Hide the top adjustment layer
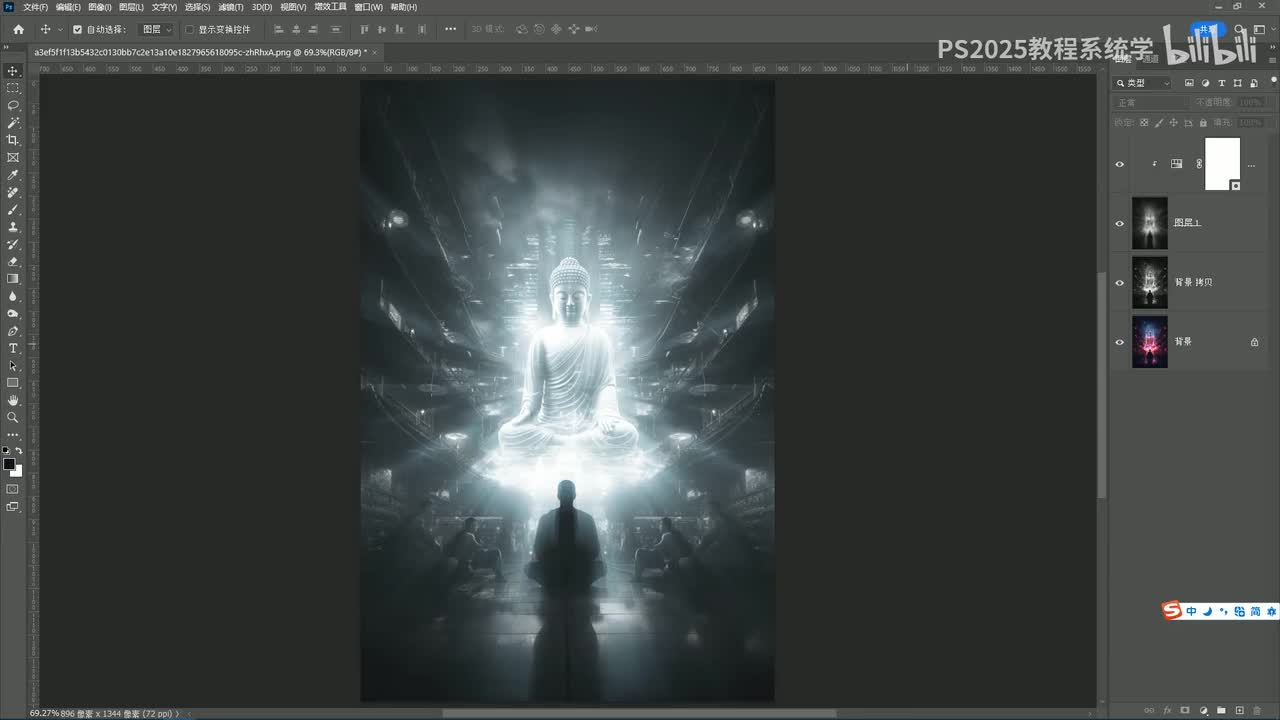The width and height of the screenshot is (1280, 720). (1119, 164)
